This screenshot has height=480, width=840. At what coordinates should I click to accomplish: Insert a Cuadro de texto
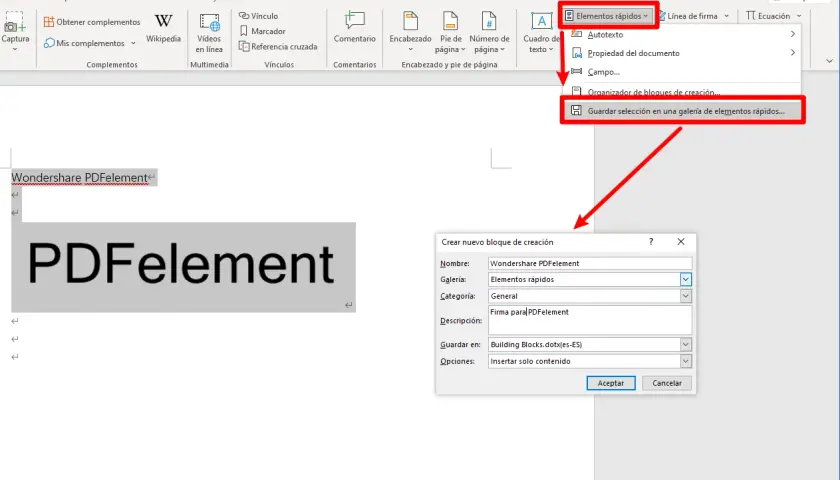pyautogui.click(x=541, y=33)
